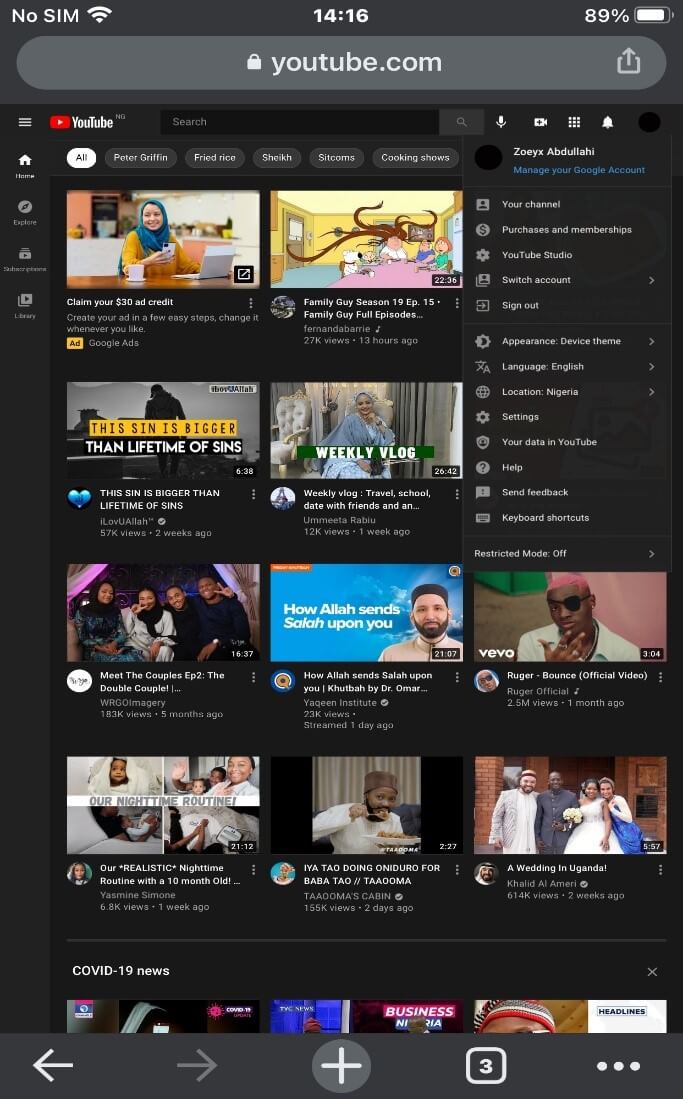Screen dimensions: 683x1099
Task: Open Help from account menu
Action: [x=567, y=467]
